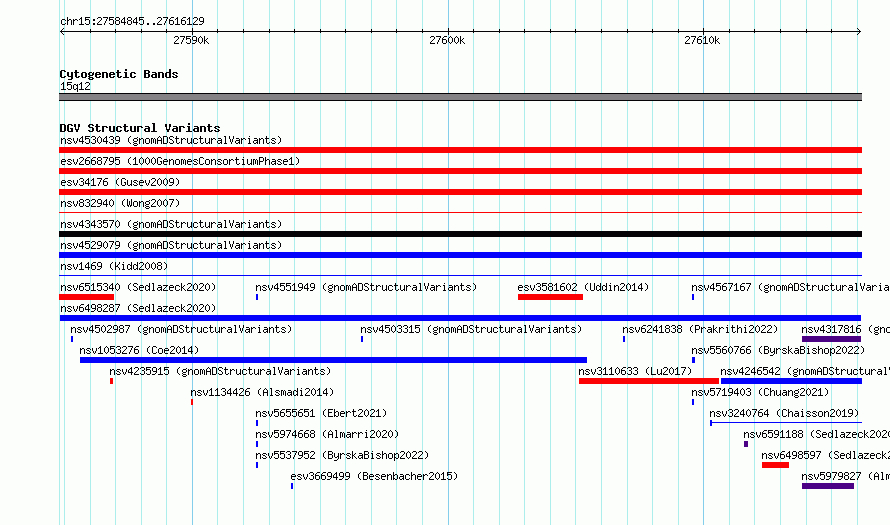Open nsv4503315 gnomAD variant label

click(x=471, y=329)
